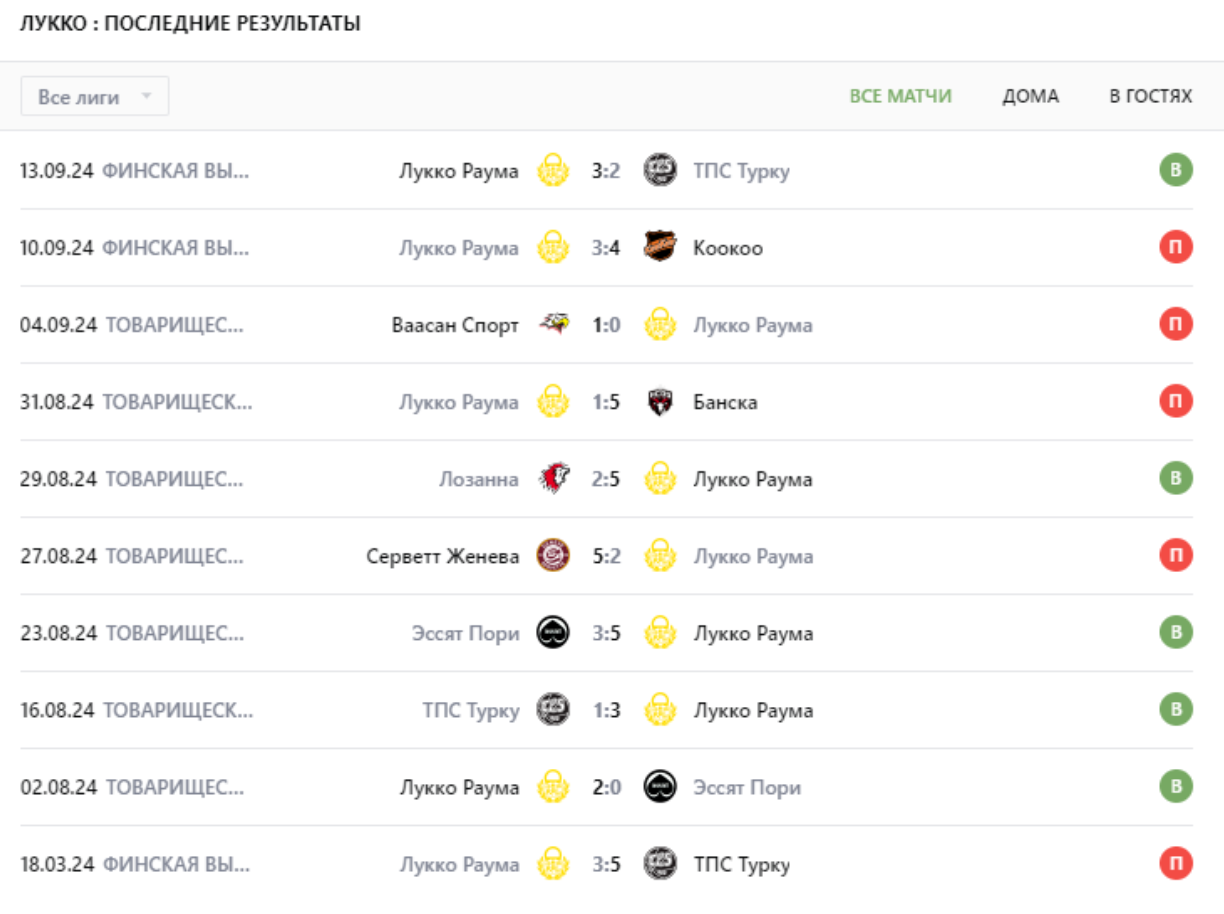The width and height of the screenshot is (1224, 914).
Task: Click the ТПС Турку logo in 13.09.24 match
Action: (x=659, y=170)
